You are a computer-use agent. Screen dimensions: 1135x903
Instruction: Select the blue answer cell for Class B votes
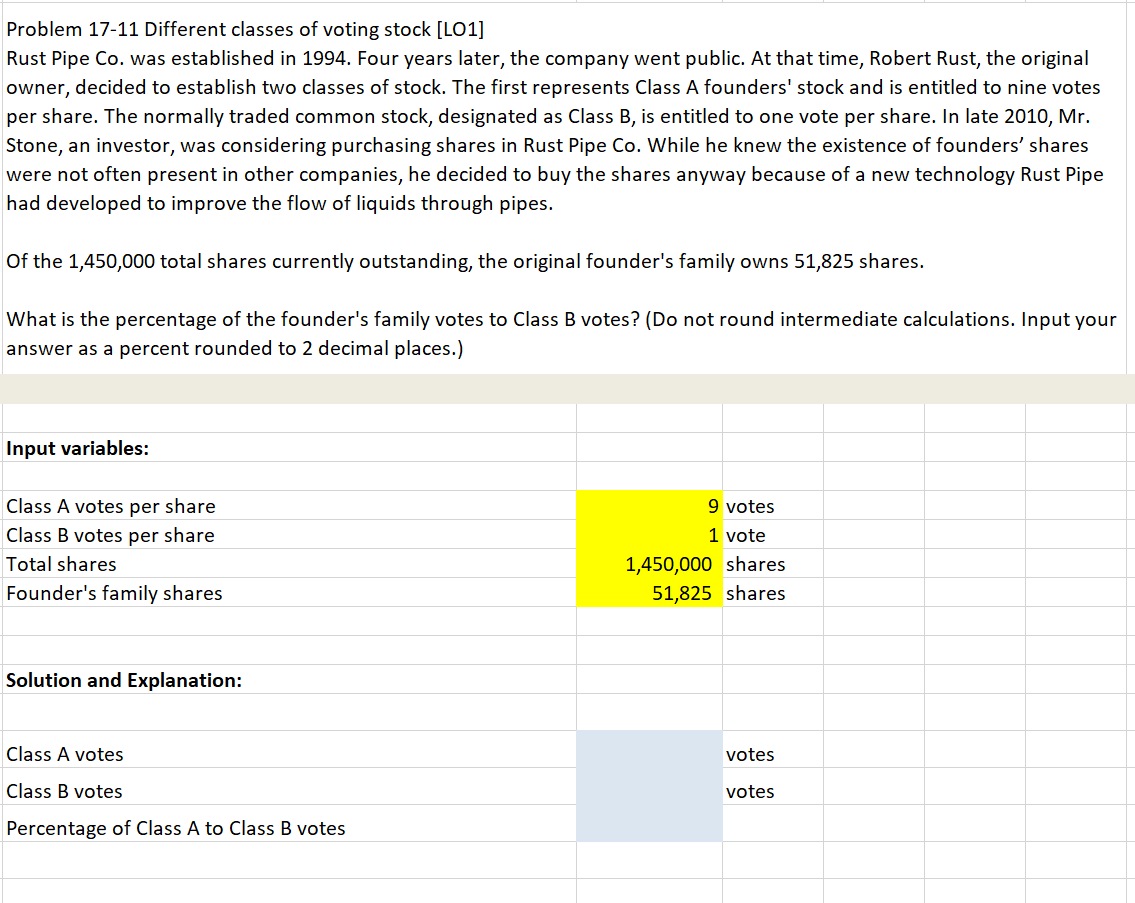[649, 786]
